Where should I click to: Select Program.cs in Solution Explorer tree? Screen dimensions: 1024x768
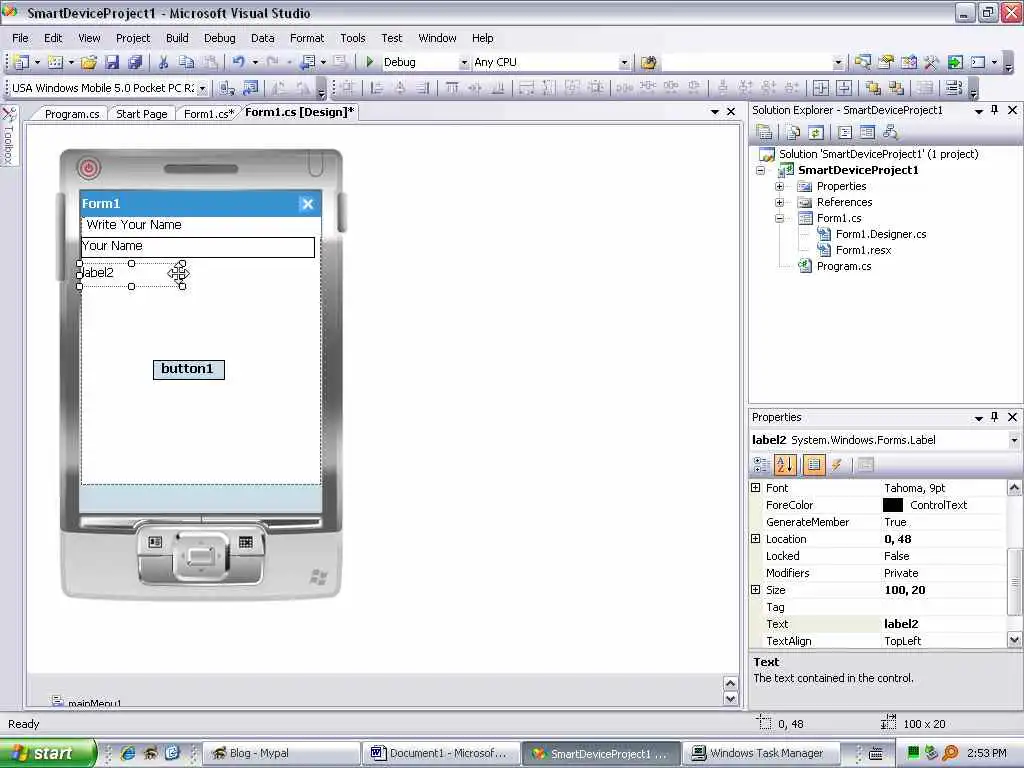click(x=844, y=266)
